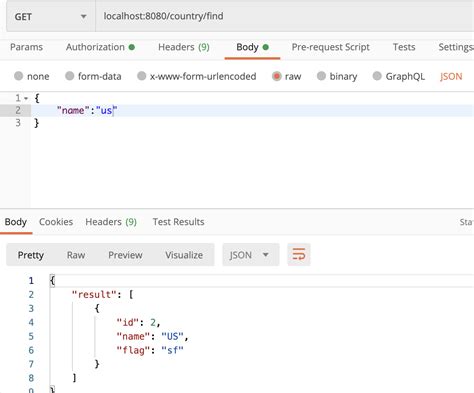Open the request Headers (9) tab
The width and height of the screenshot is (474, 393).
click(x=184, y=47)
